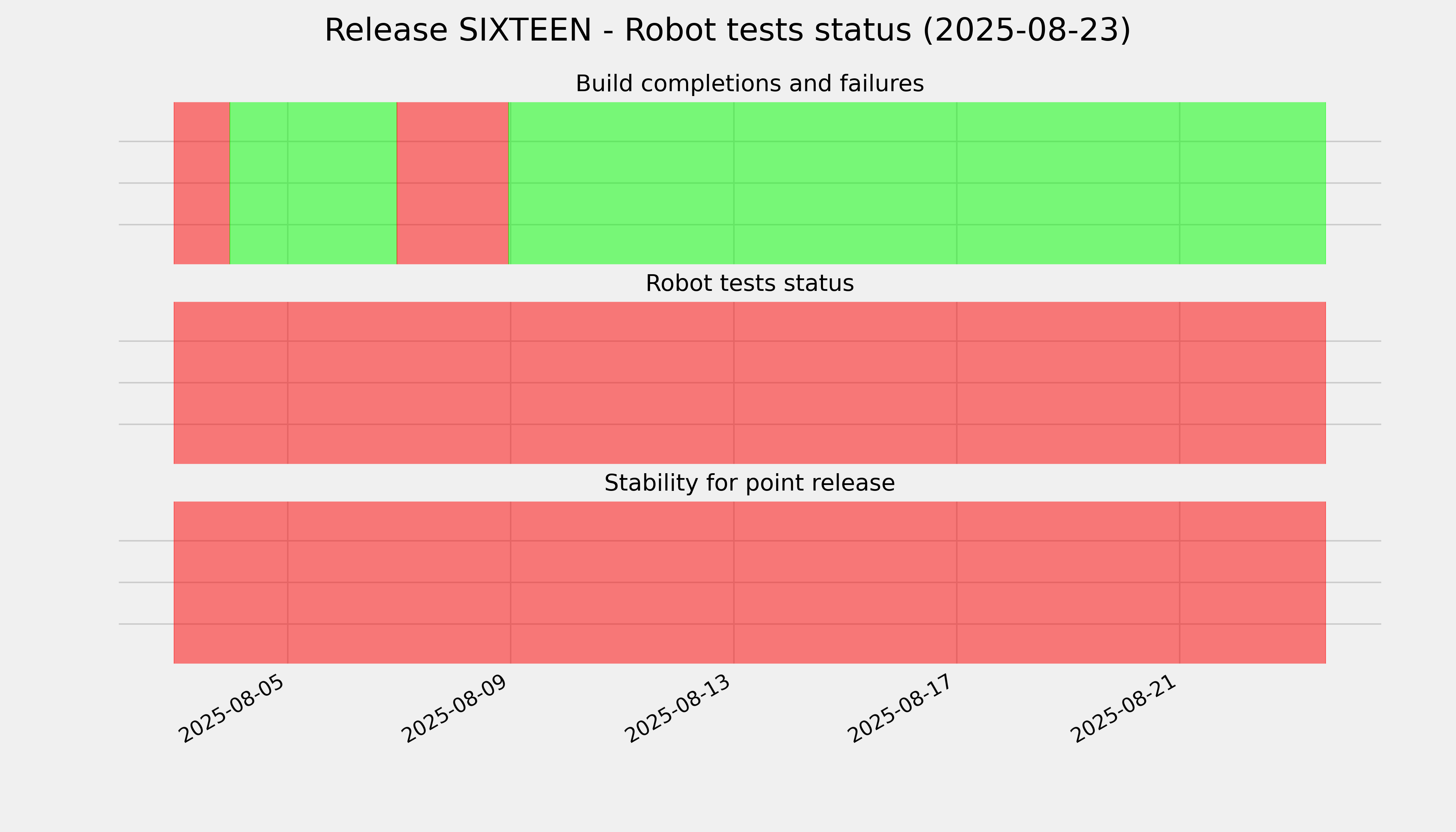This screenshot has height=832, width=1456.
Task: Click the red Robot tests status bar
Action: click(750, 383)
